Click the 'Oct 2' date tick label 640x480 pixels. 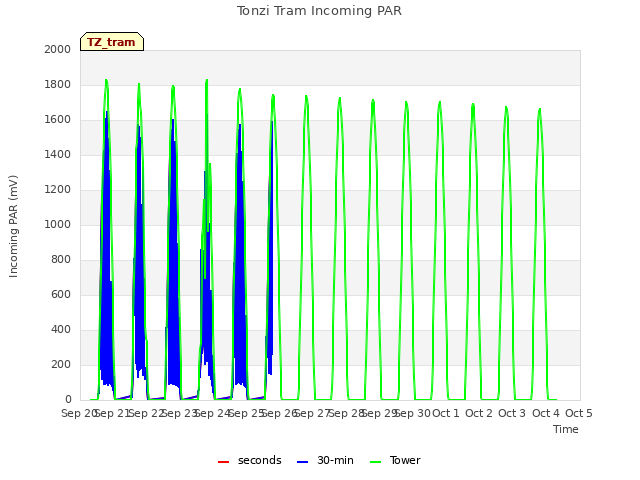tap(479, 413)
